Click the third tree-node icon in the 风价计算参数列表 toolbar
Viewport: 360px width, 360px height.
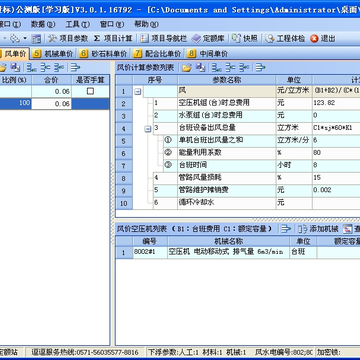coord(244,68)
